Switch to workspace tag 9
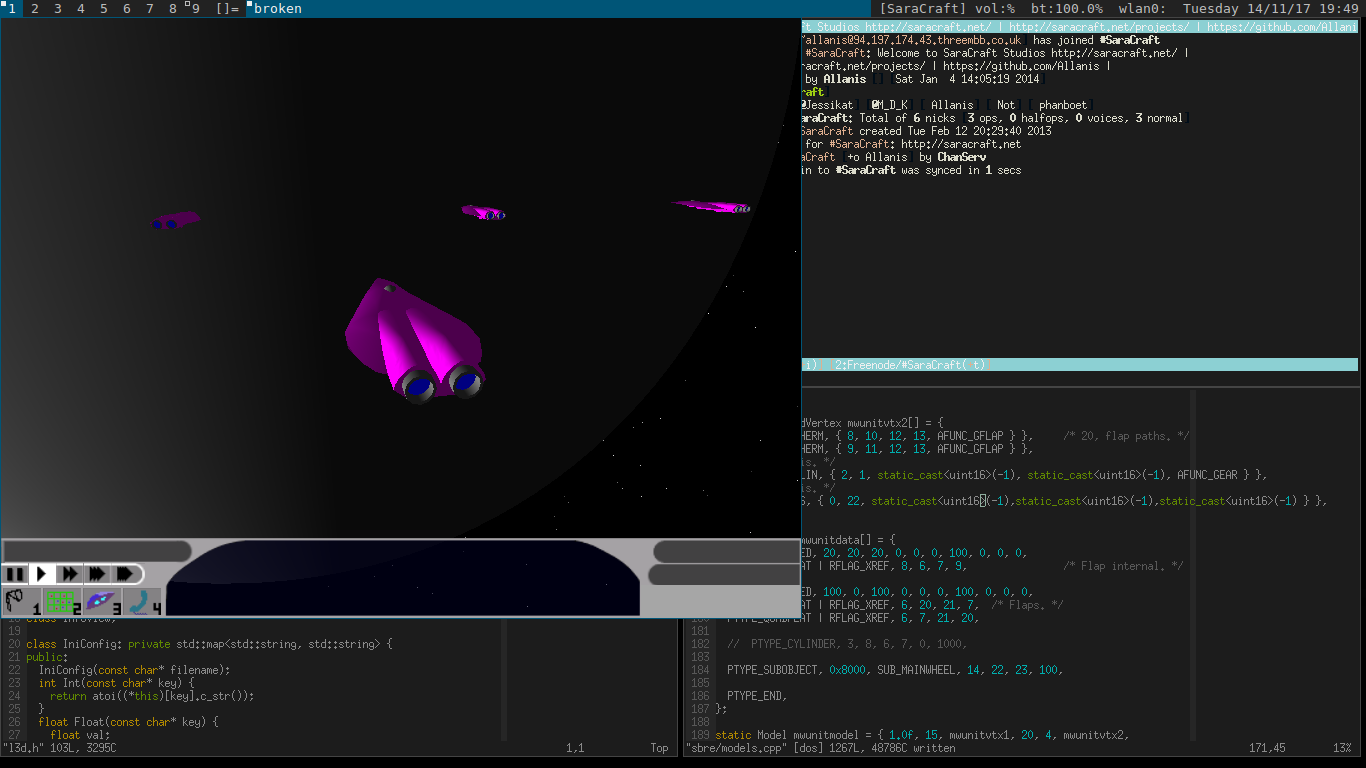1366x768 pixels. pyautogui.click(x=194, y=9)
